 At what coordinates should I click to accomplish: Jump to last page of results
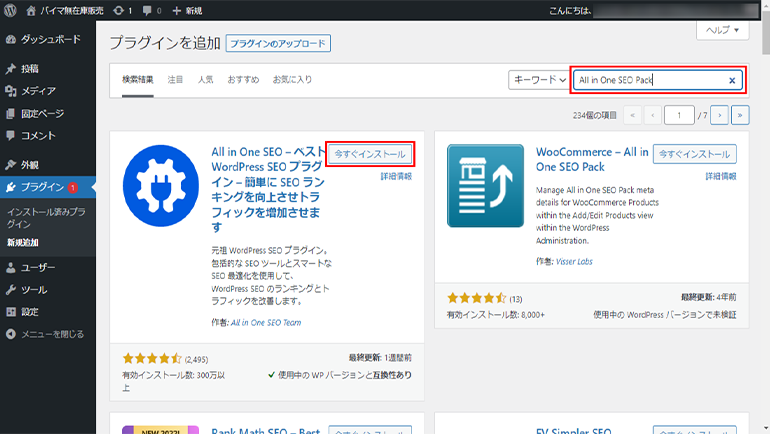click(740, 115)
